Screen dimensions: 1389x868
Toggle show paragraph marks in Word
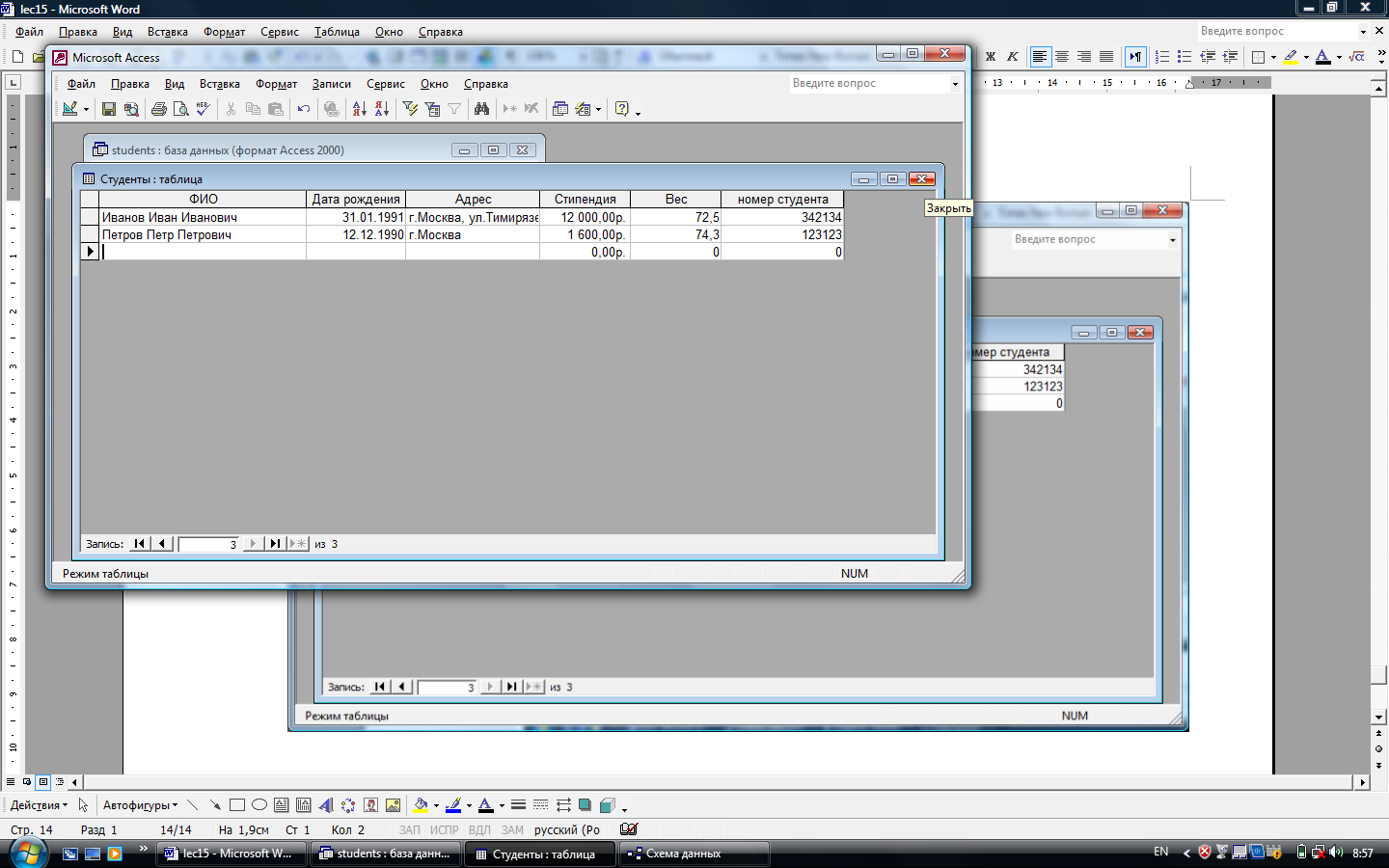[1135, 57]
